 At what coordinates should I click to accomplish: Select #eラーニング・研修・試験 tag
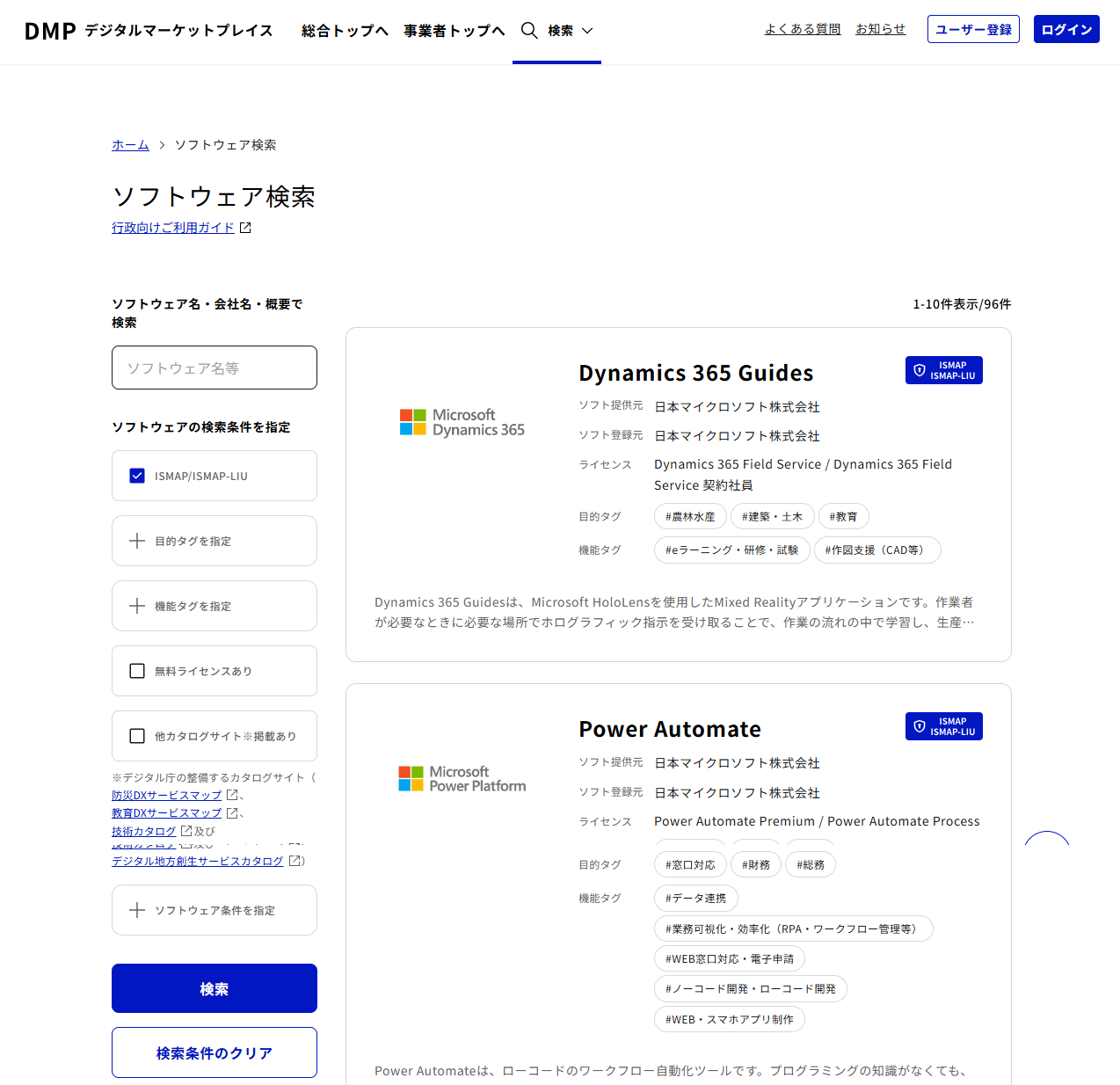pos(731,550)
